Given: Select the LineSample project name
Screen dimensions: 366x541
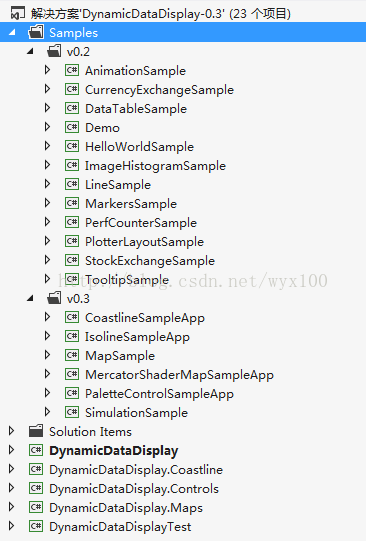Looking at the screenshot, I should pyautogui.click(x=118, y=185).
